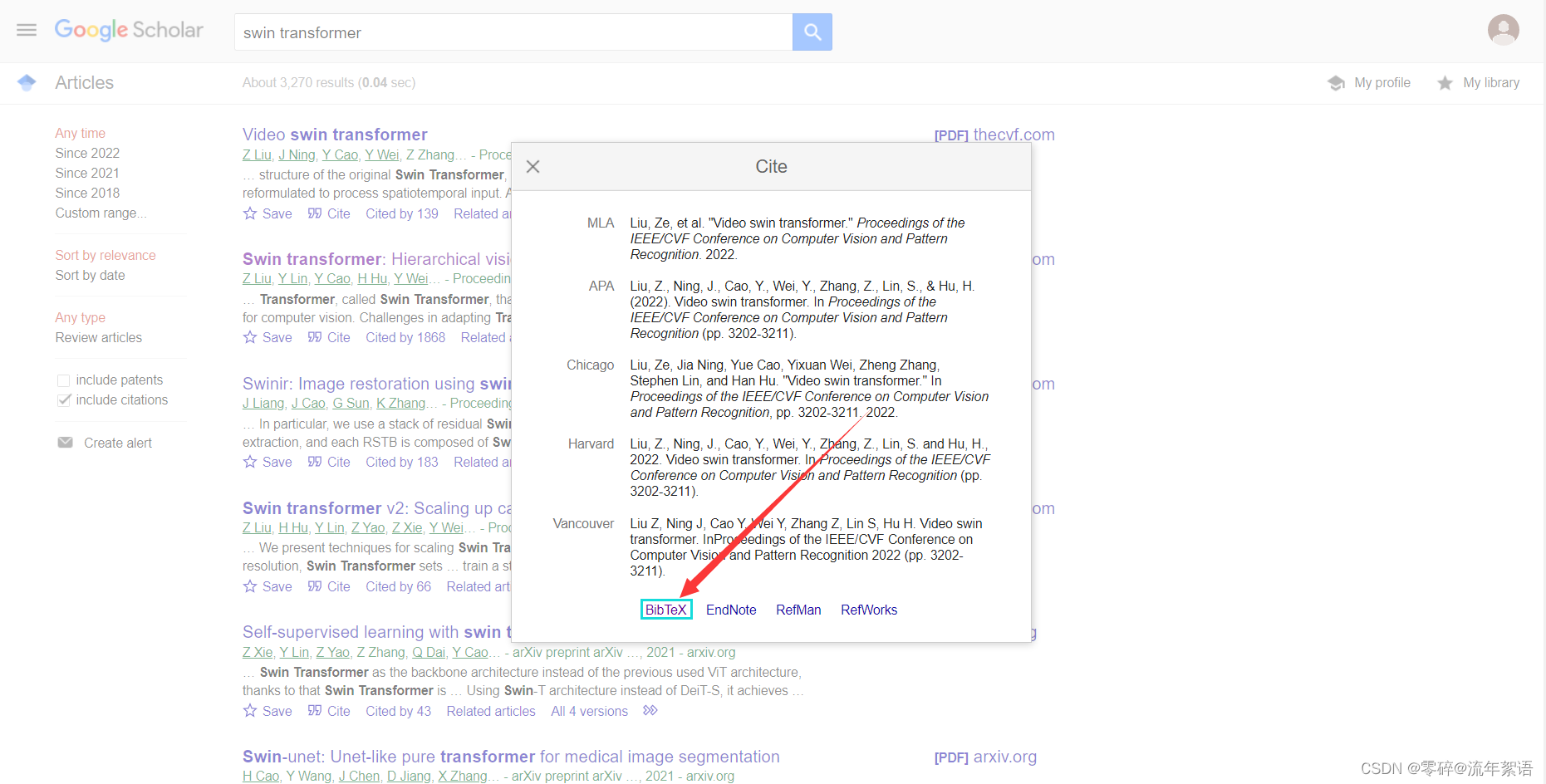Click the Cite quote icon for Swin transformer v2
Image resolution: width=1546 pixels, height=784 pixels.
(x=315, y=586)
